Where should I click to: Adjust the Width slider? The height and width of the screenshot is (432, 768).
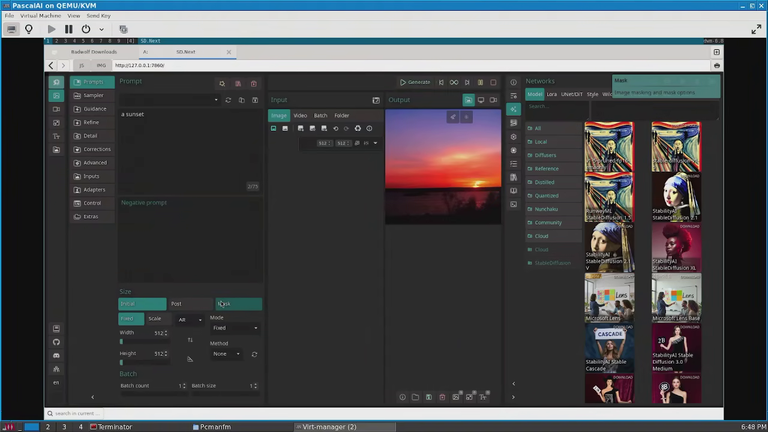[144, 341]
